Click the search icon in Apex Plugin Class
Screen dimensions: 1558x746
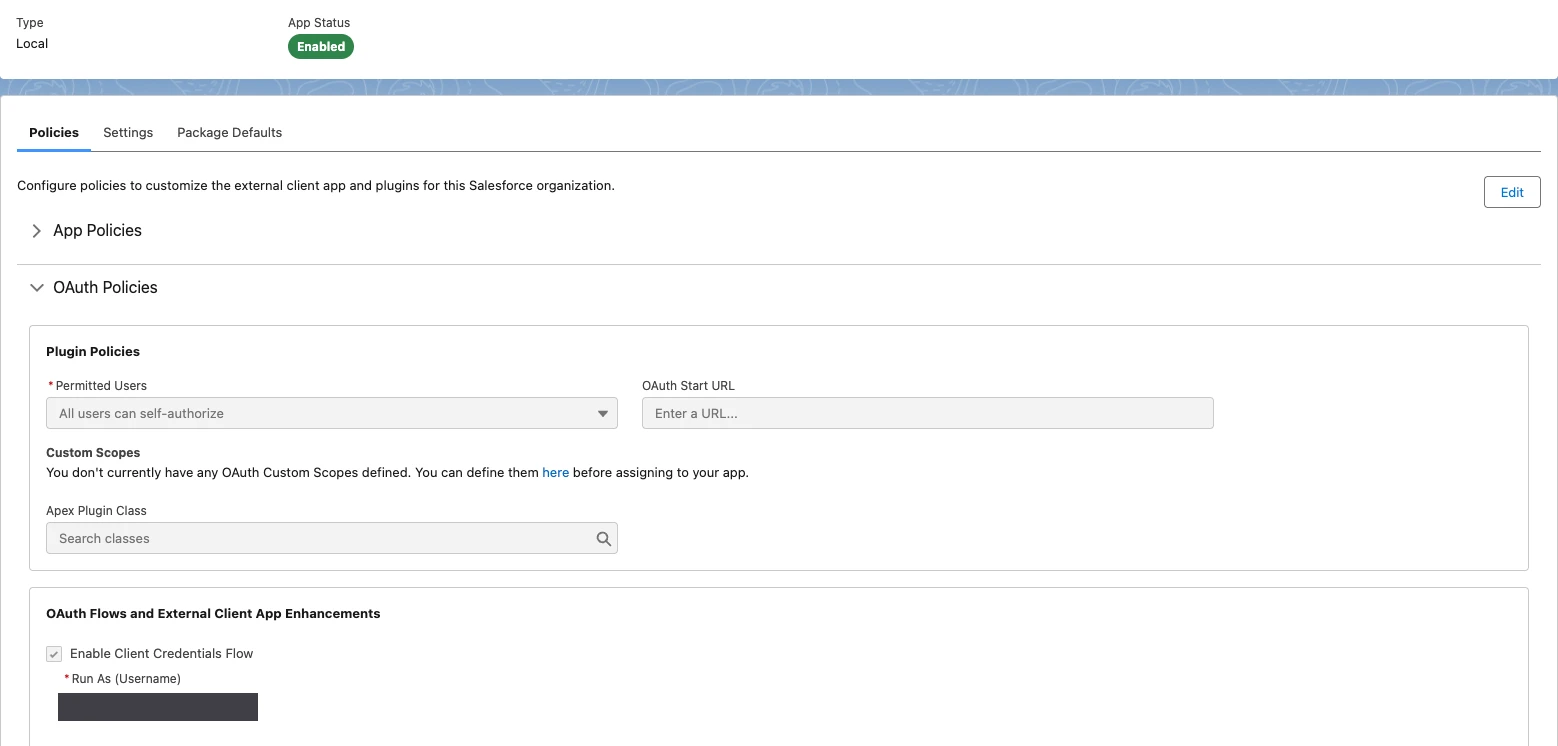point(603,538)
